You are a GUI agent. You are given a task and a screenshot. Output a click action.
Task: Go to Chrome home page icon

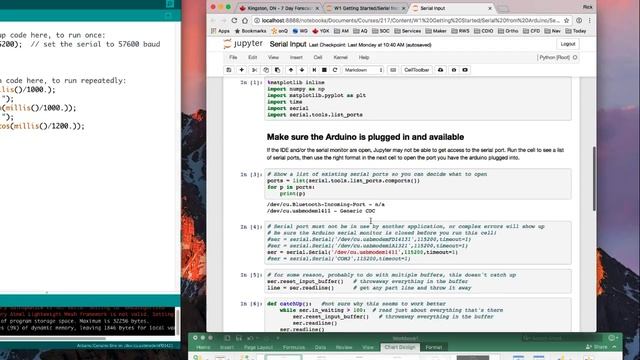point(245,20)
